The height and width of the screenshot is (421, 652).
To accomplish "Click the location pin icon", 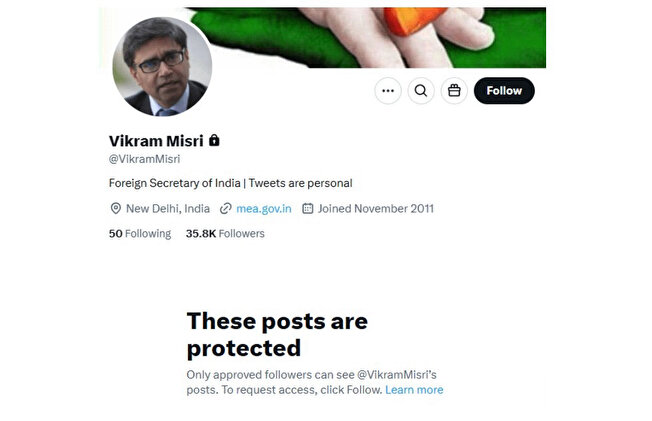I will point(116,208).
